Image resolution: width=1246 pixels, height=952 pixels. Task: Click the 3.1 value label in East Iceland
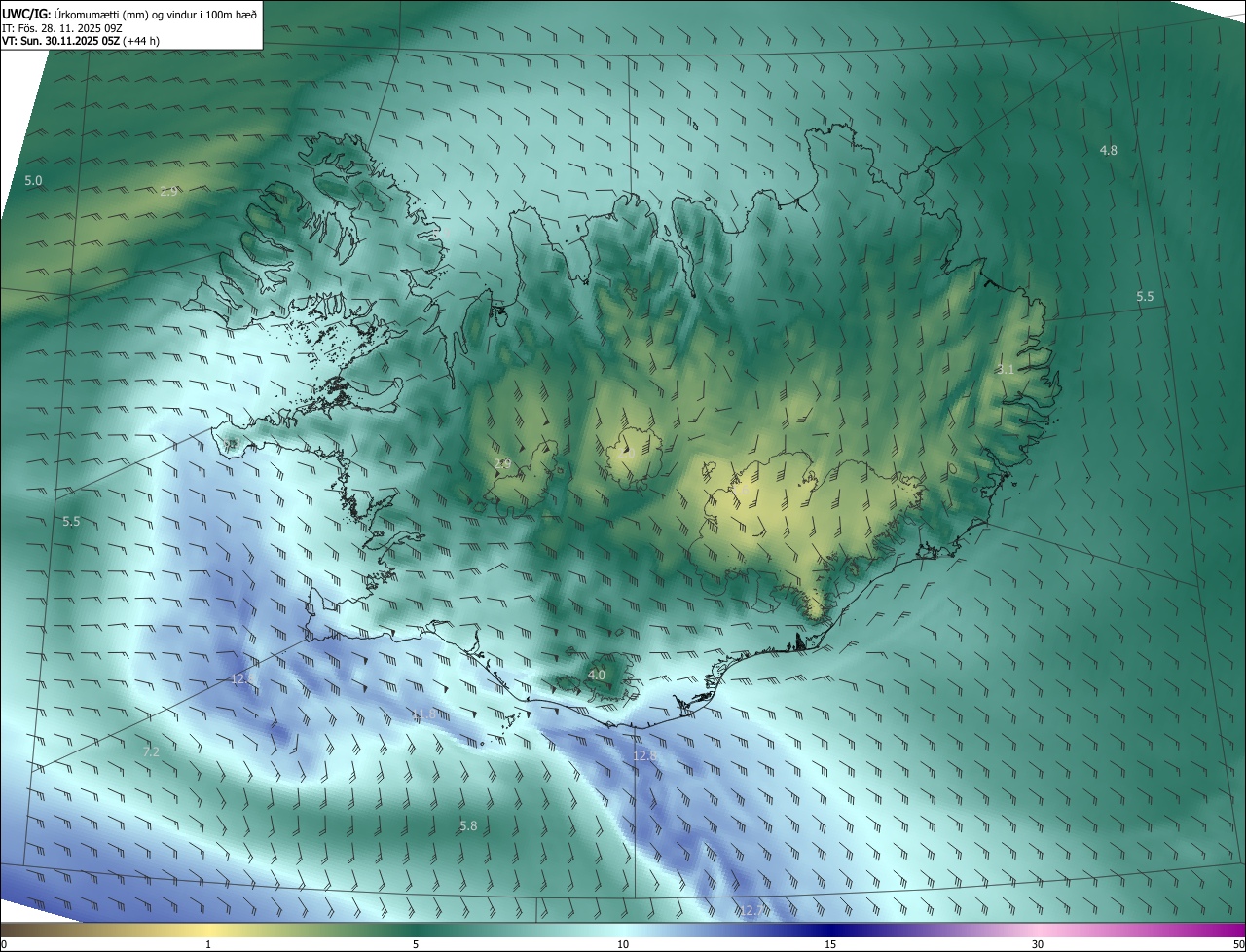(1006, 370)
